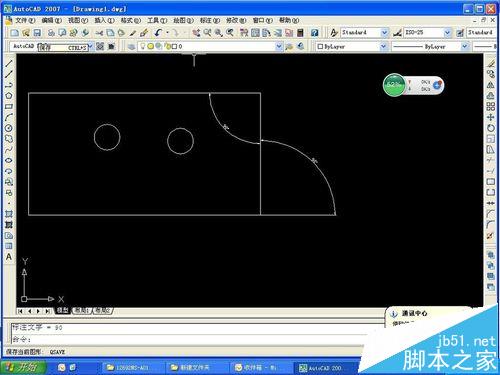Open the 工具 (Tools) menu
Image resolution: width=500 pixels, height=375 pixels.
click(157, 21)
